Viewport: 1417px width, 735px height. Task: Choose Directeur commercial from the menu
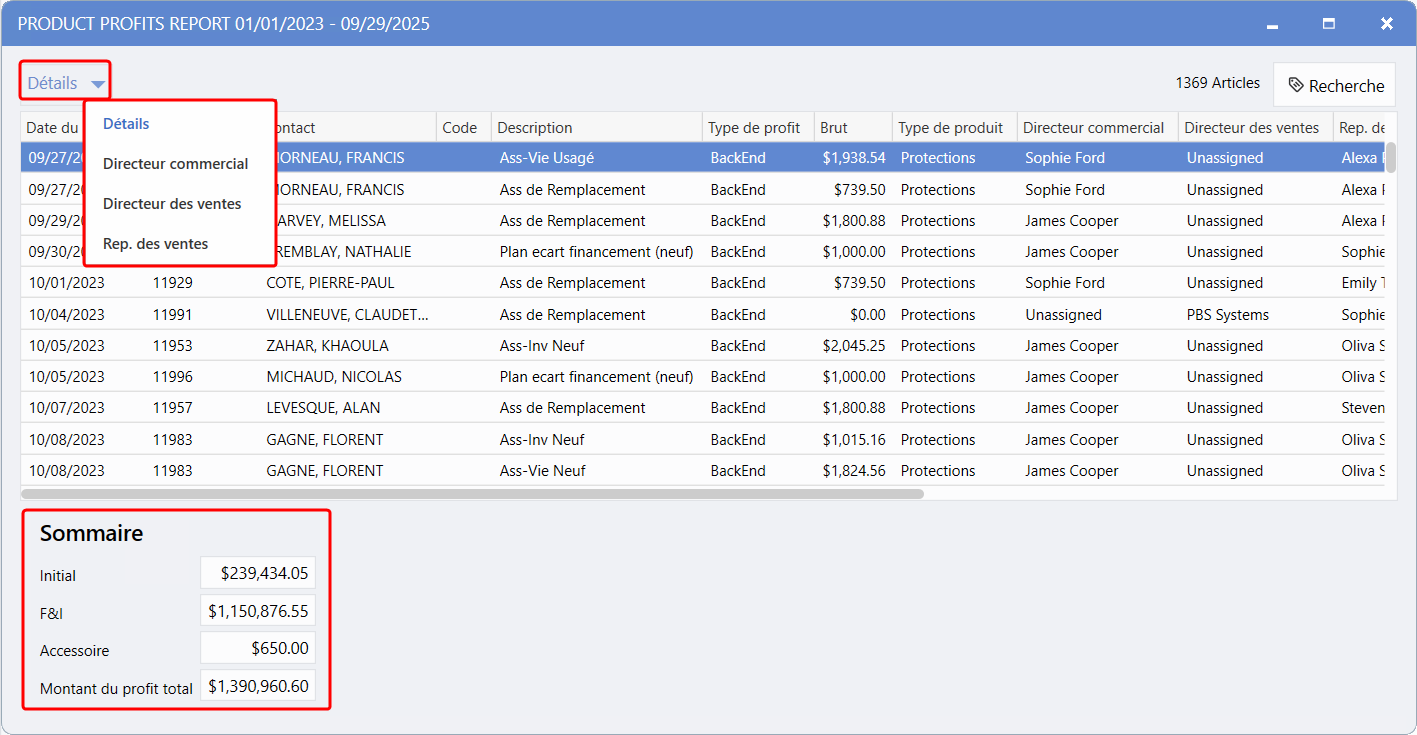point(175,164)
